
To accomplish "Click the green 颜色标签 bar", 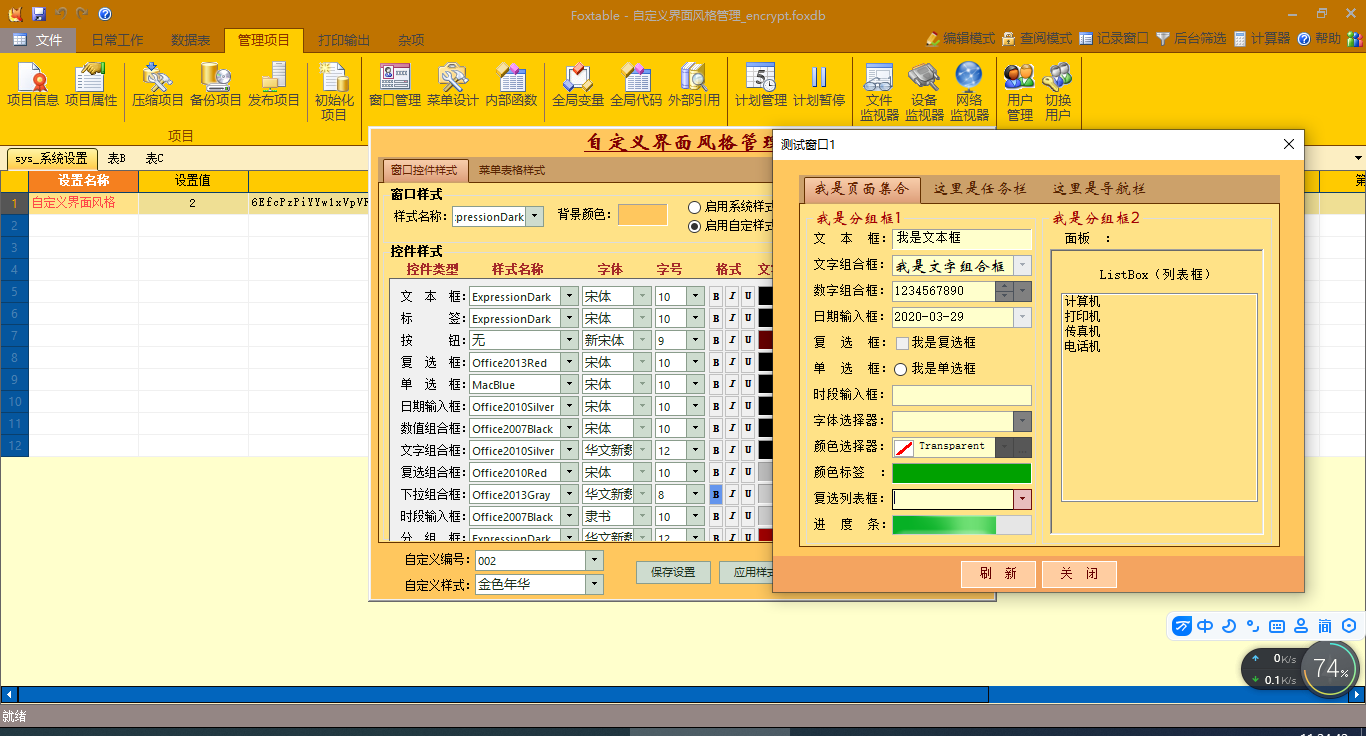I will (x=961, y=473).
